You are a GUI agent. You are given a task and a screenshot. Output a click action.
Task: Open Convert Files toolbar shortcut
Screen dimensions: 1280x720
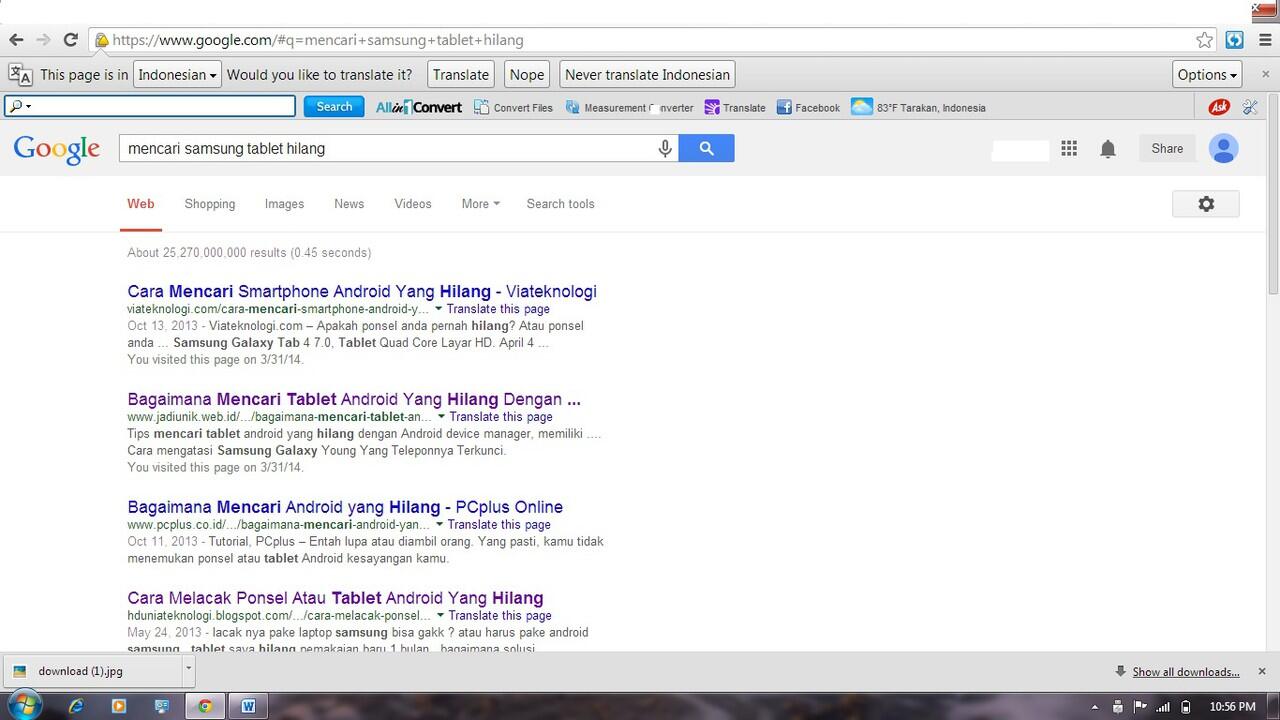click(x=513, y=107)
